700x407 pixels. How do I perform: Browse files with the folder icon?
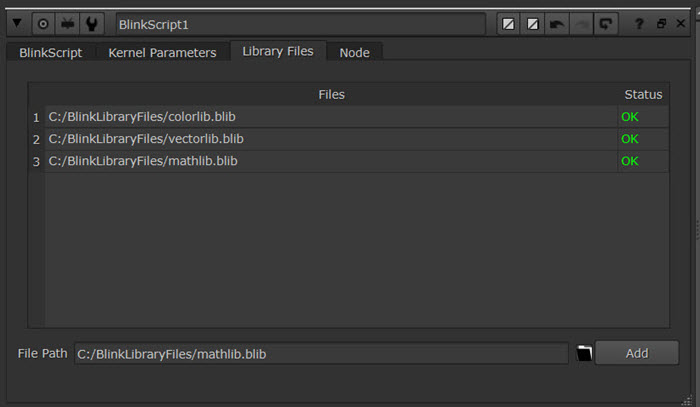(x=584, y=353)
